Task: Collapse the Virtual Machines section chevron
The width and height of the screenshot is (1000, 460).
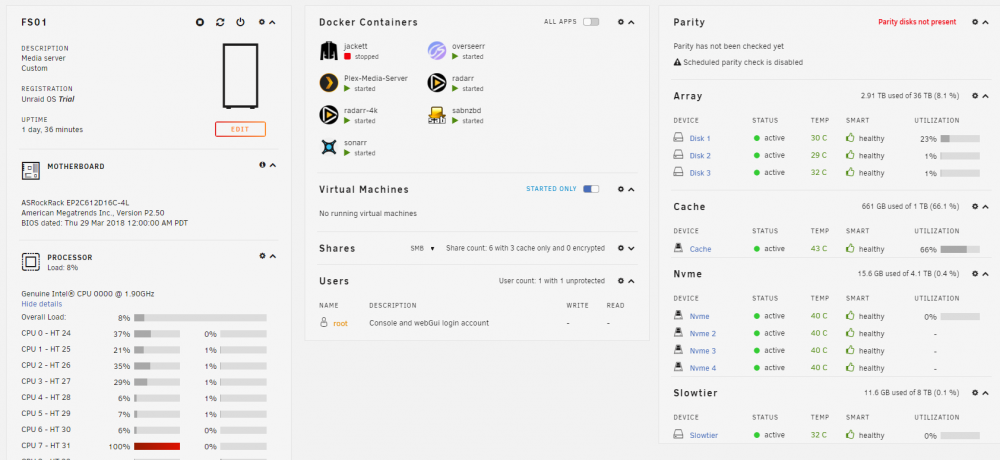Action: pos(631,189)
